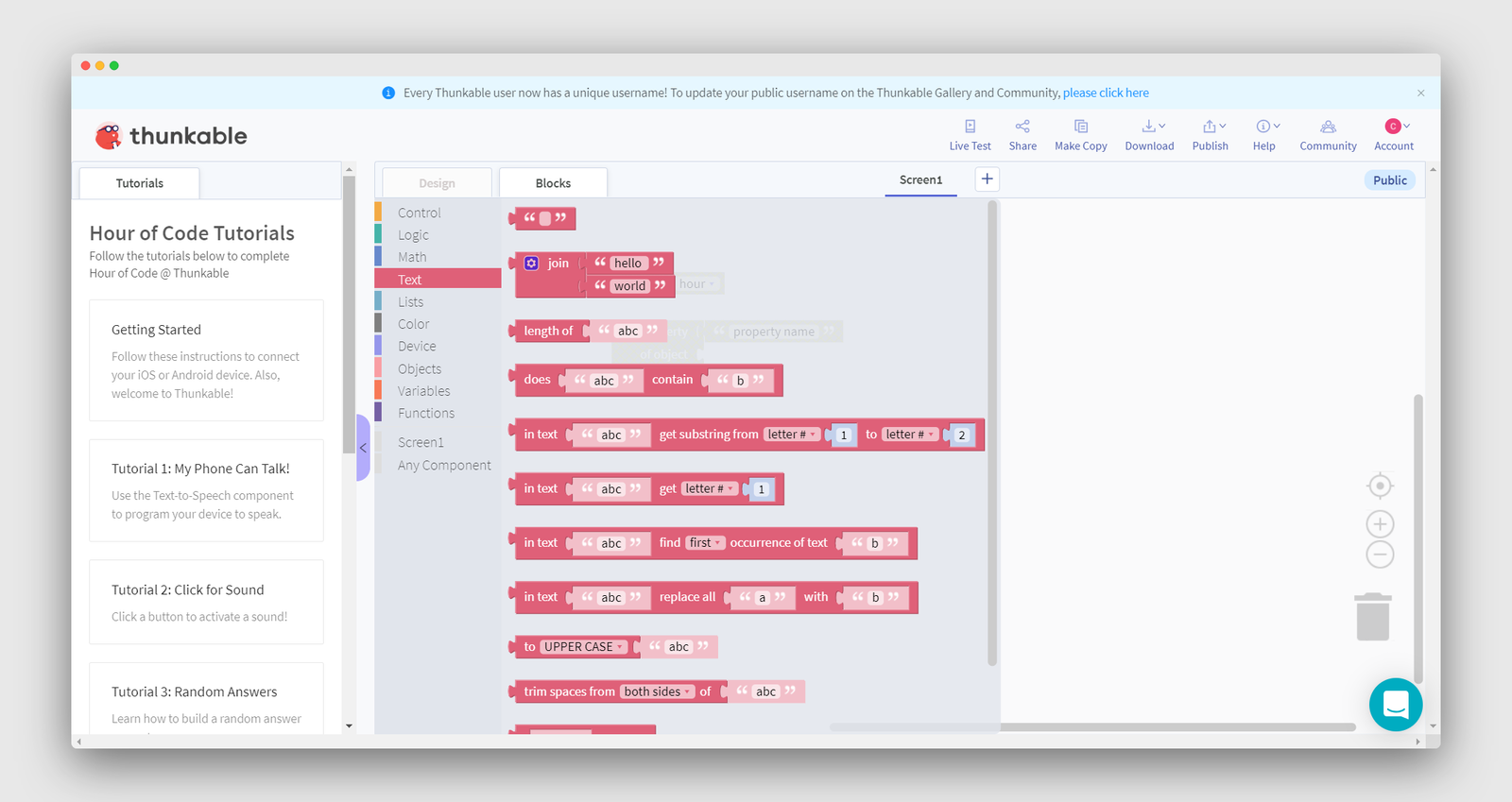Dismiss the username notification banner
Image resolution: width=1512 pixels, height=802 pixels.
point(1420,93)
